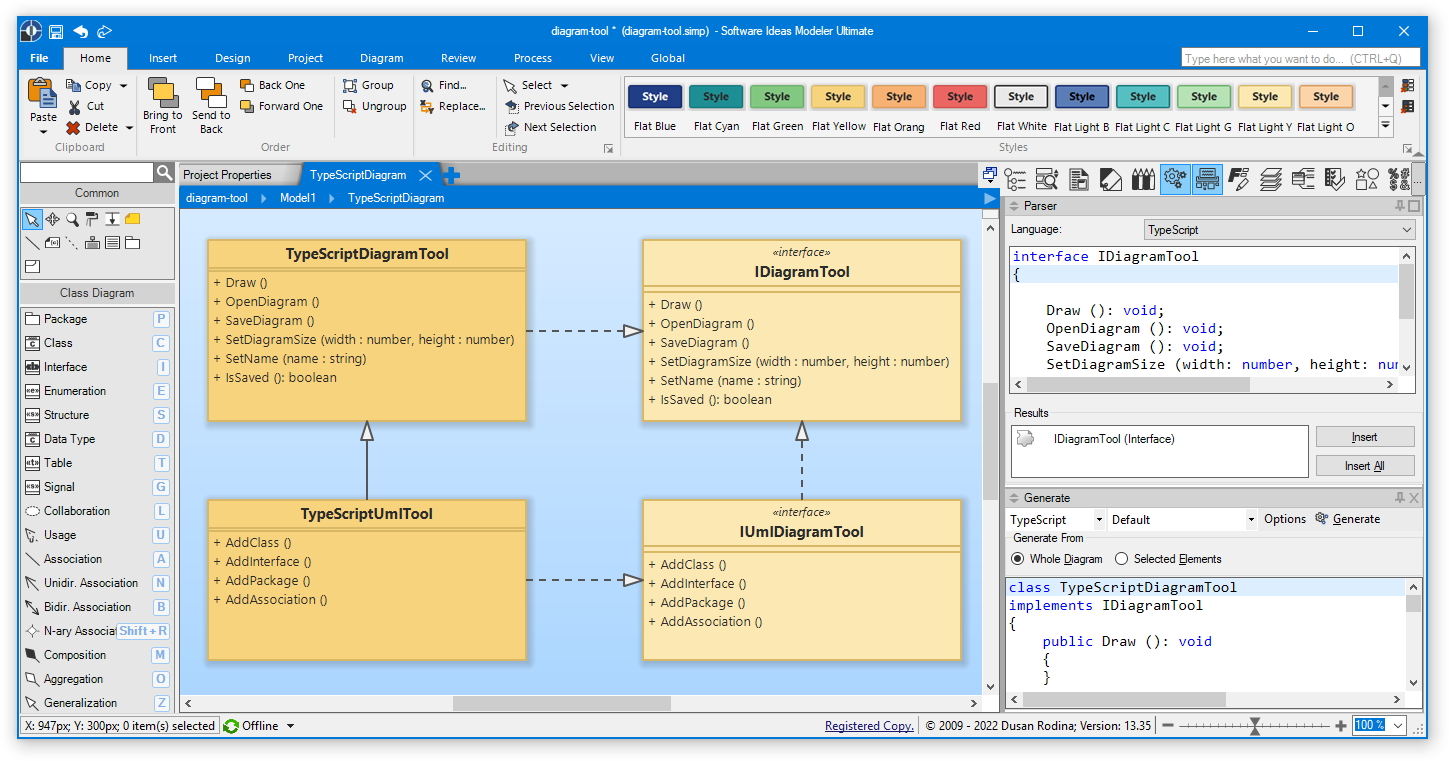Click the Delete icon in Clipboard group
The width and height of the screenshot is (1449, 761).
coord(74,127)
